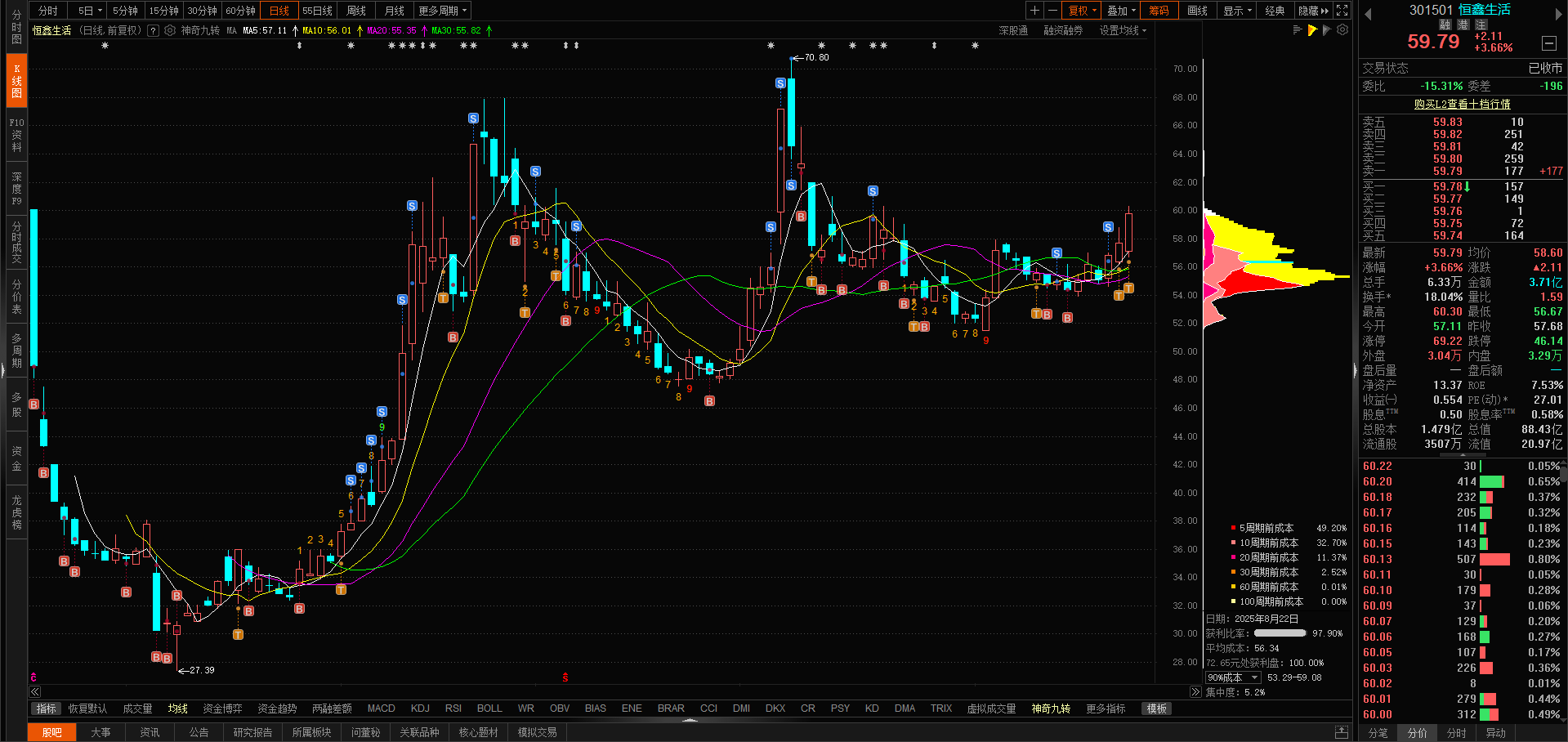Click 模板 template button
The image size is (1568, 742).
tap(1157, 708)
